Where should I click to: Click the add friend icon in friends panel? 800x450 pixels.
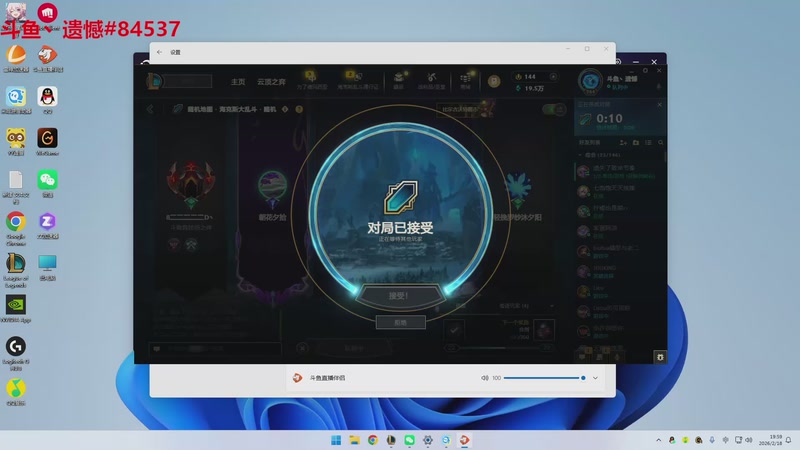click(623, 143)
